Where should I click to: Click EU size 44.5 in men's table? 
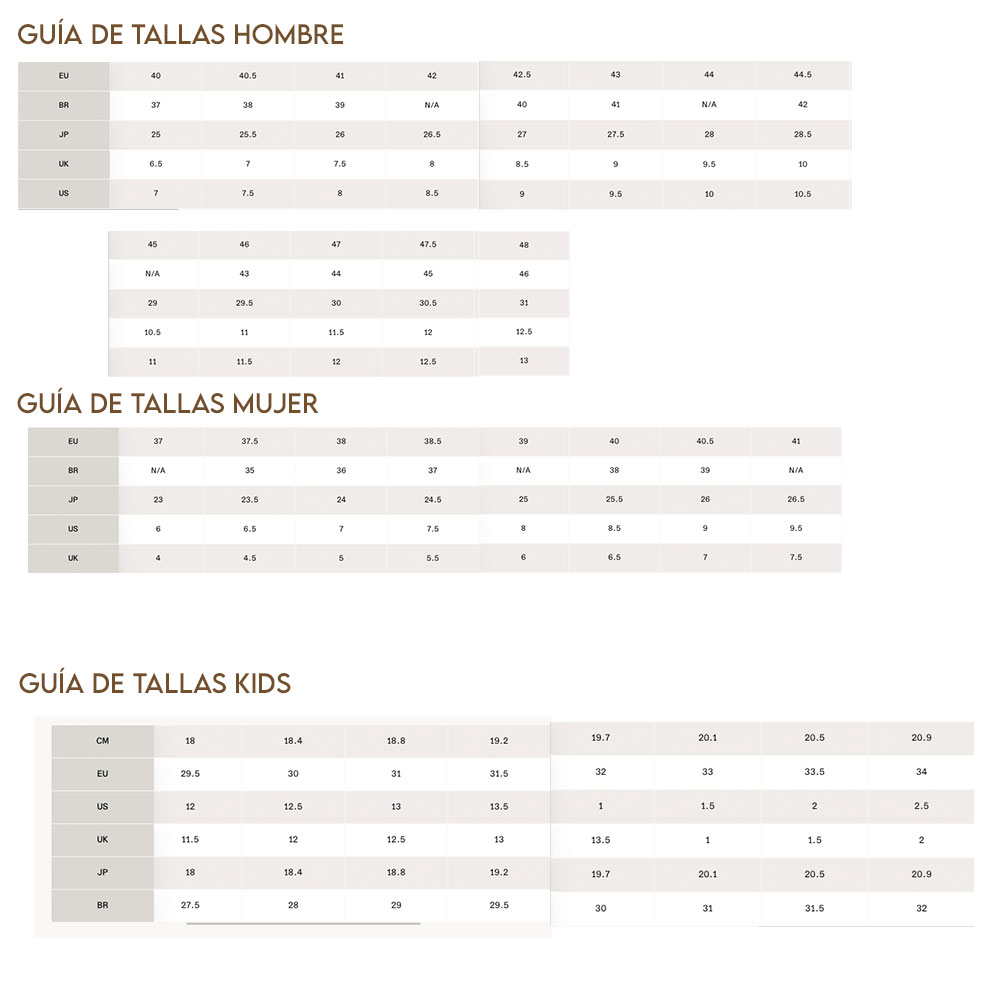click(x=802, y=75)
